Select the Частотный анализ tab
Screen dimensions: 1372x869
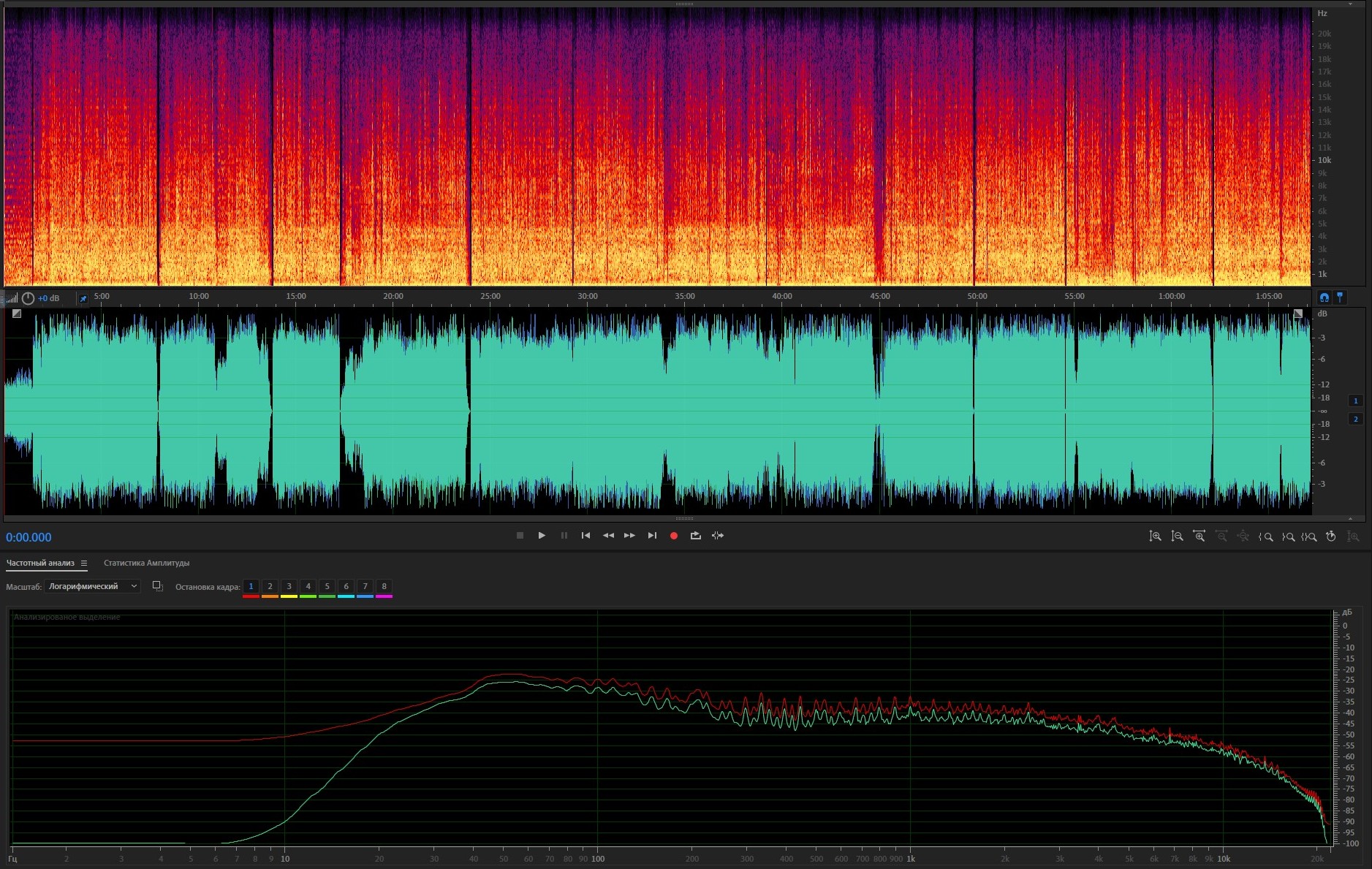(40, 563)
